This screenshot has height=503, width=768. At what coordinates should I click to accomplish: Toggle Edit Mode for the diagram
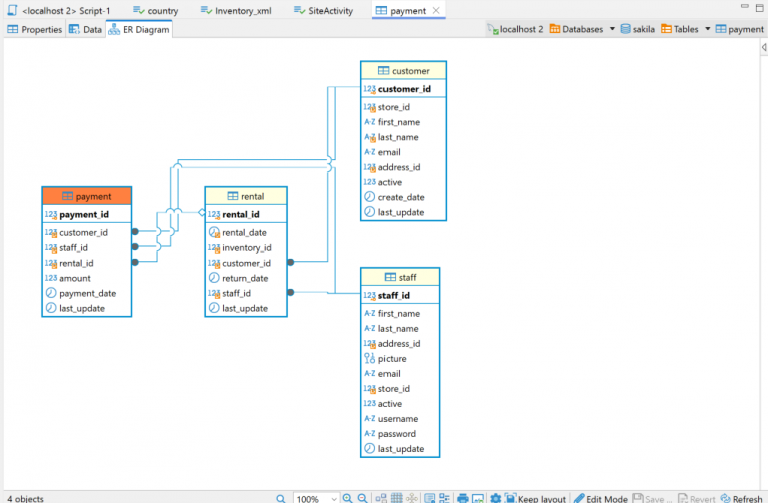[x=601, y=498]
